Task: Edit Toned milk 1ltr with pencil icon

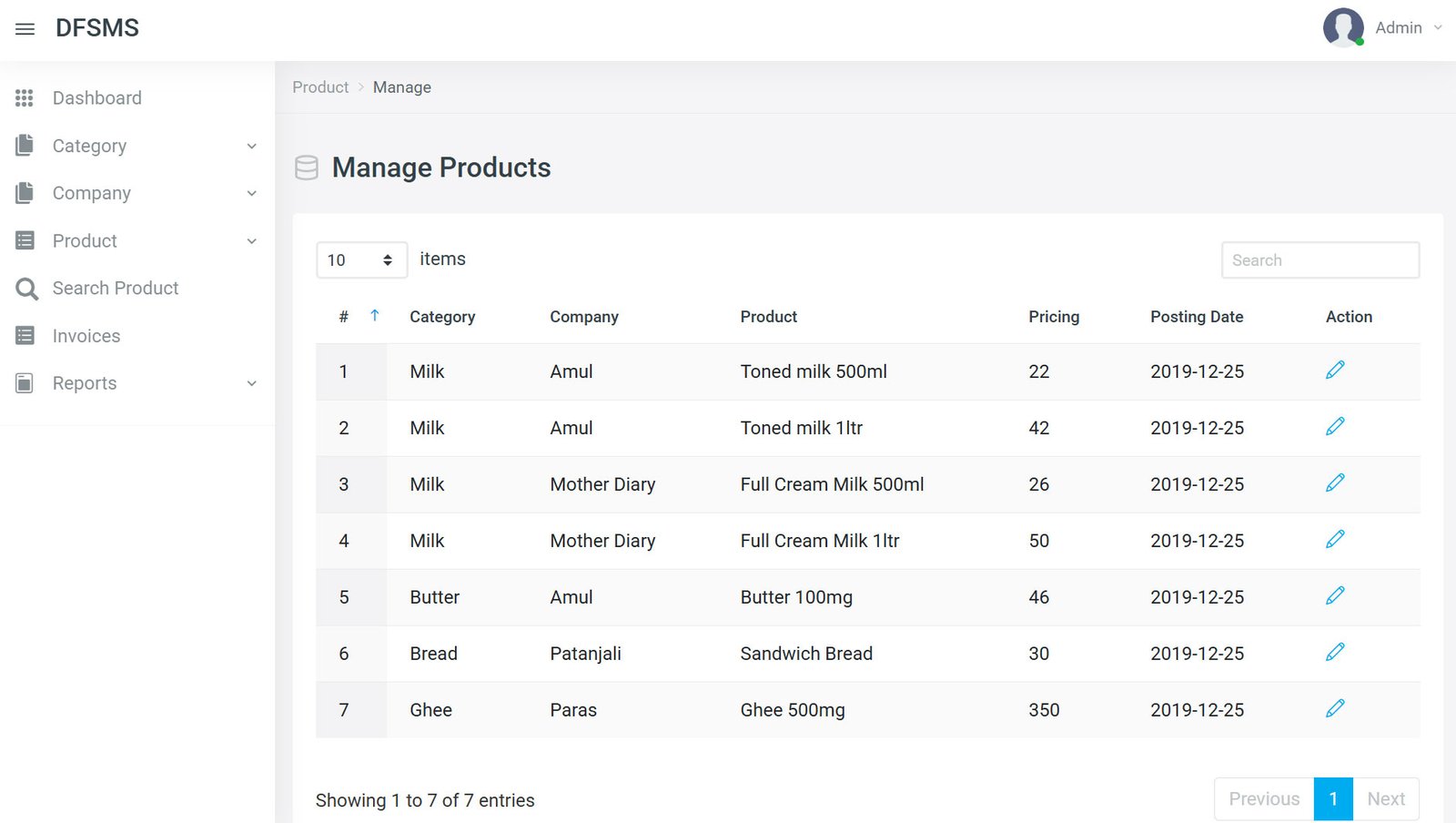Action: point(1335,426)
